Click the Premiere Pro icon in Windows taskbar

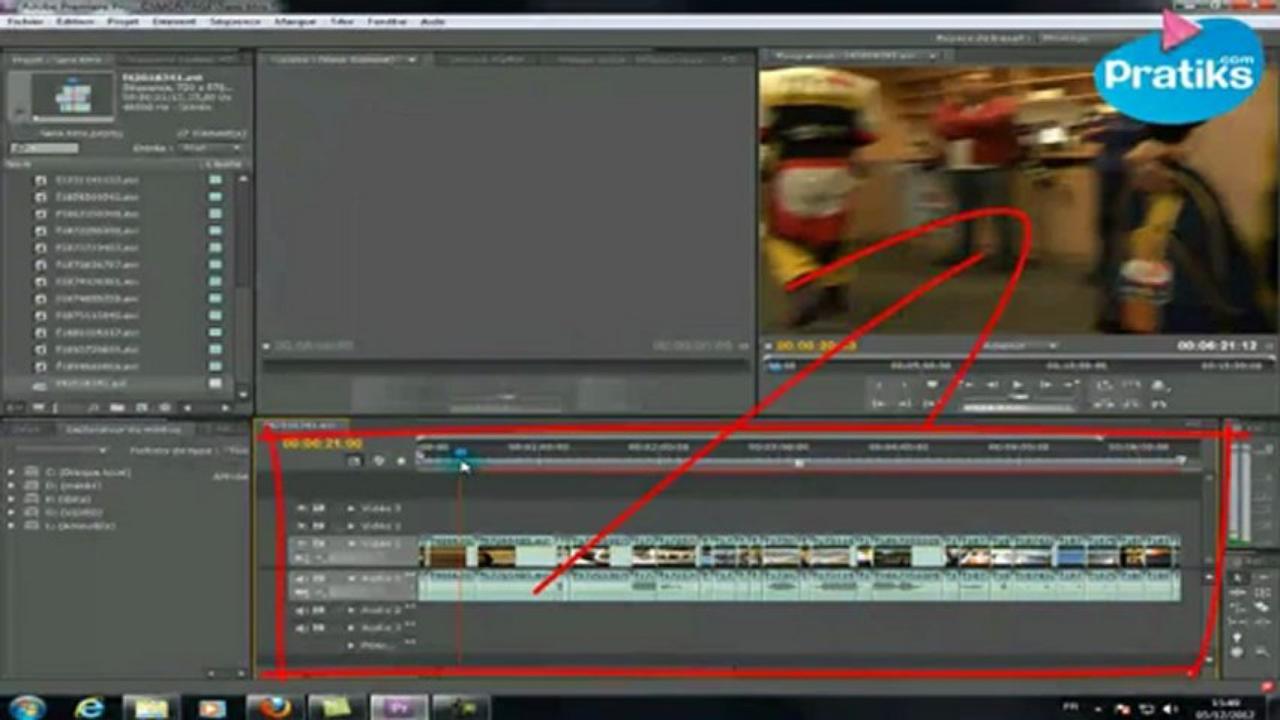coord(399,707)
